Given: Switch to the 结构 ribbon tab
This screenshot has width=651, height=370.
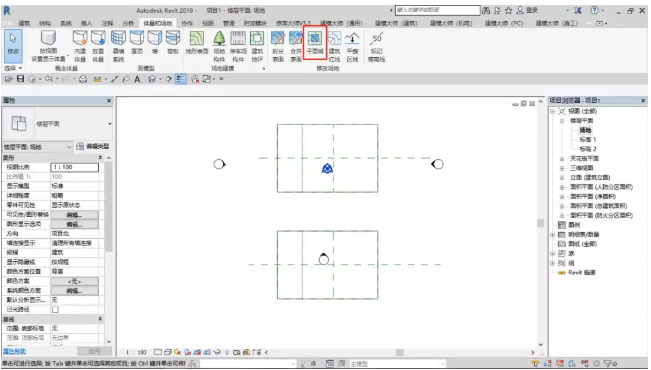Looking at the screenshot, I should point(45,23).
